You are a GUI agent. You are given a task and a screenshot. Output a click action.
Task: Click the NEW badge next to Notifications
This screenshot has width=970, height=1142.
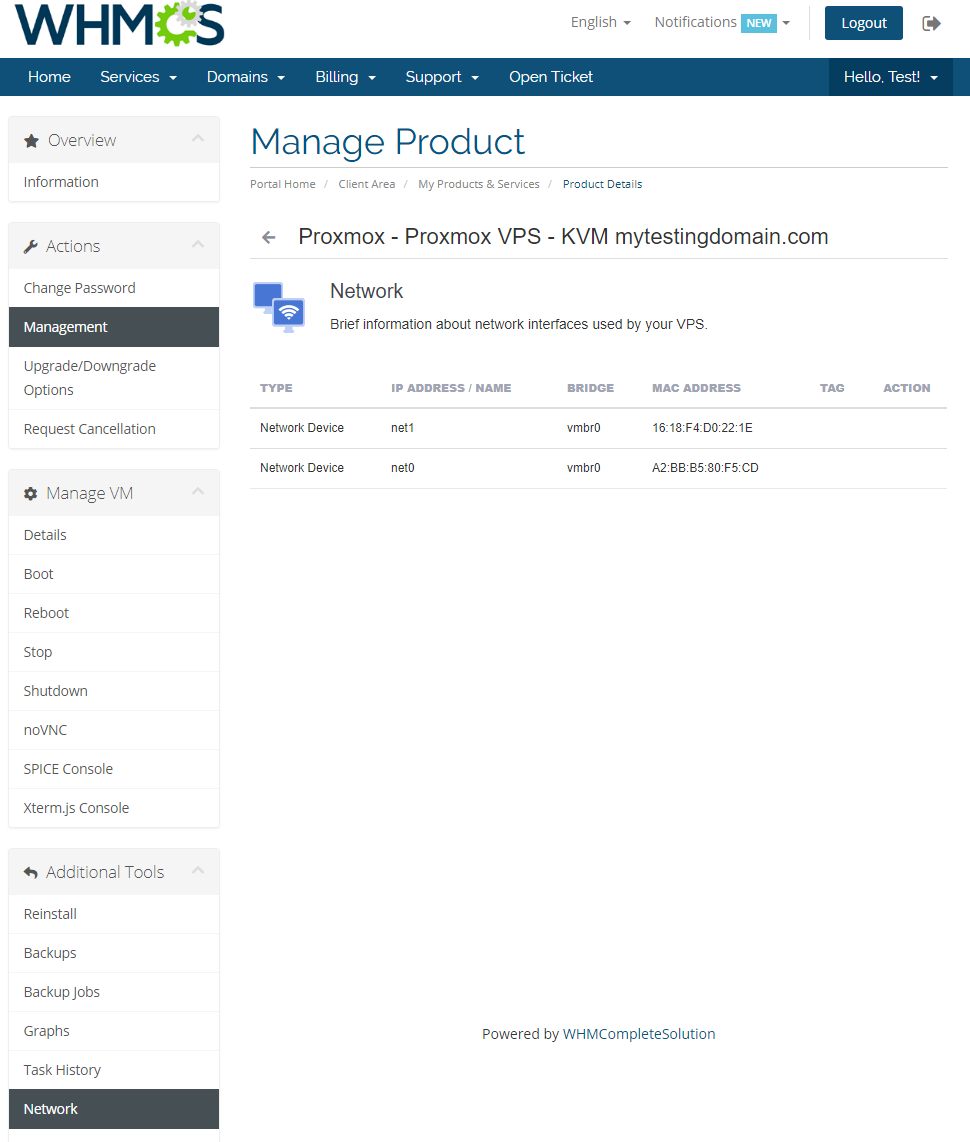click(x=758, y=23)
